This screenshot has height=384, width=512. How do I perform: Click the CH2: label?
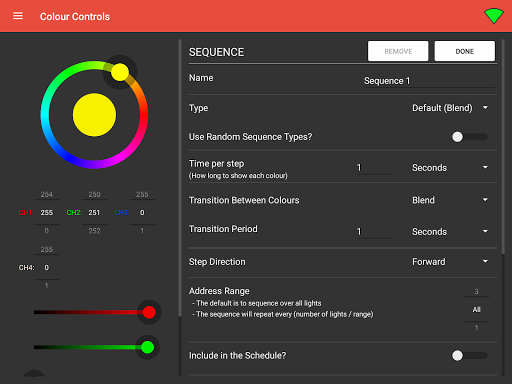click(74, 212)
